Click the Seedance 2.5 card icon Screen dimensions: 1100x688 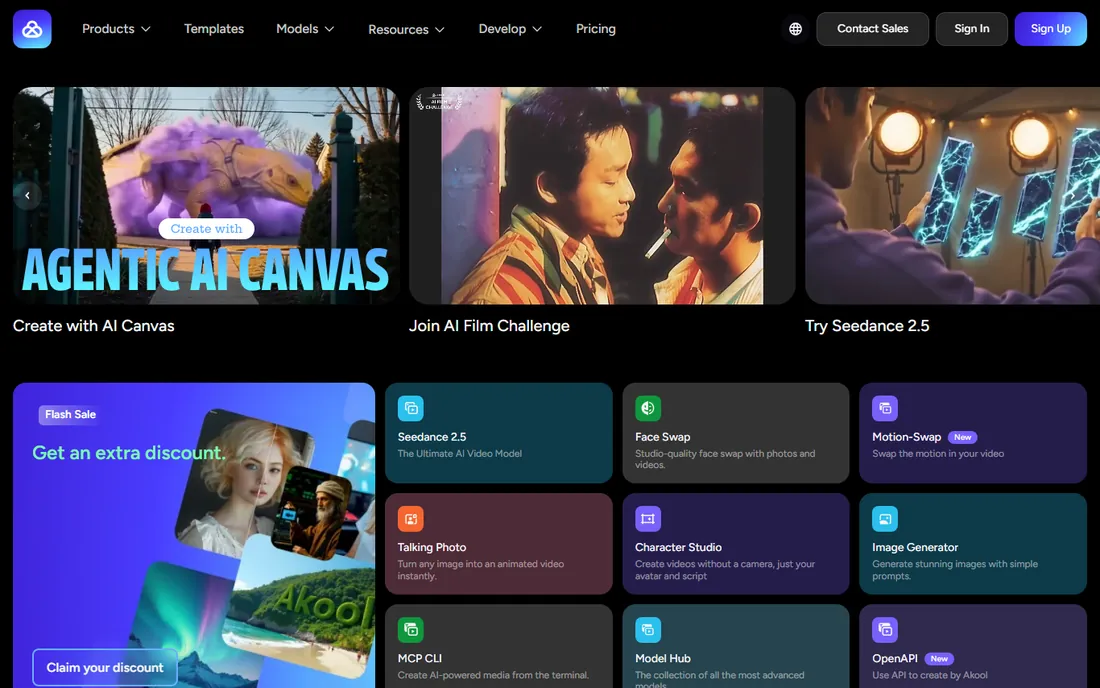click(x=410, y=408)
